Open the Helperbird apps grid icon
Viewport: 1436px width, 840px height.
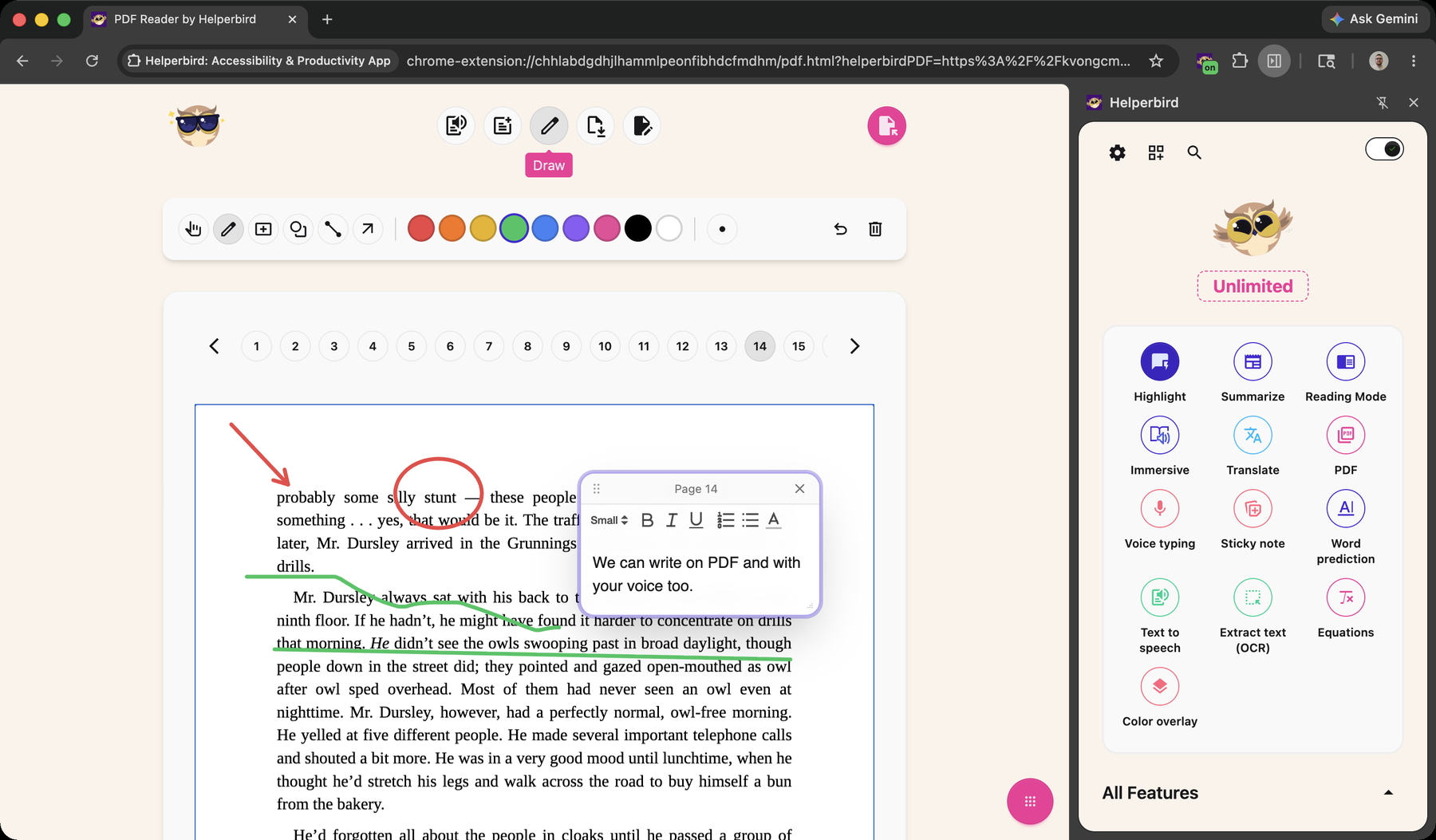(x=1156, y=152)
